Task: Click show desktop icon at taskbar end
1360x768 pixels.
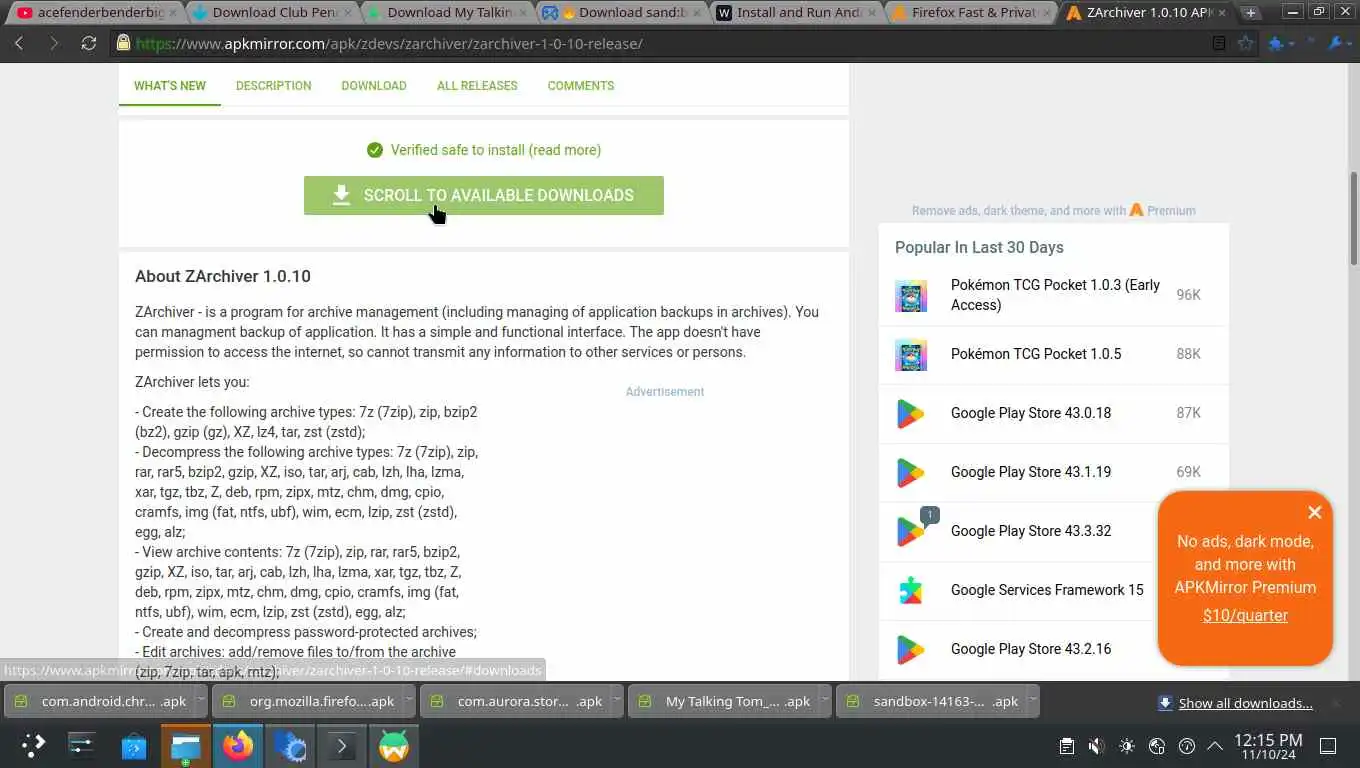Action: [1328, 746]
